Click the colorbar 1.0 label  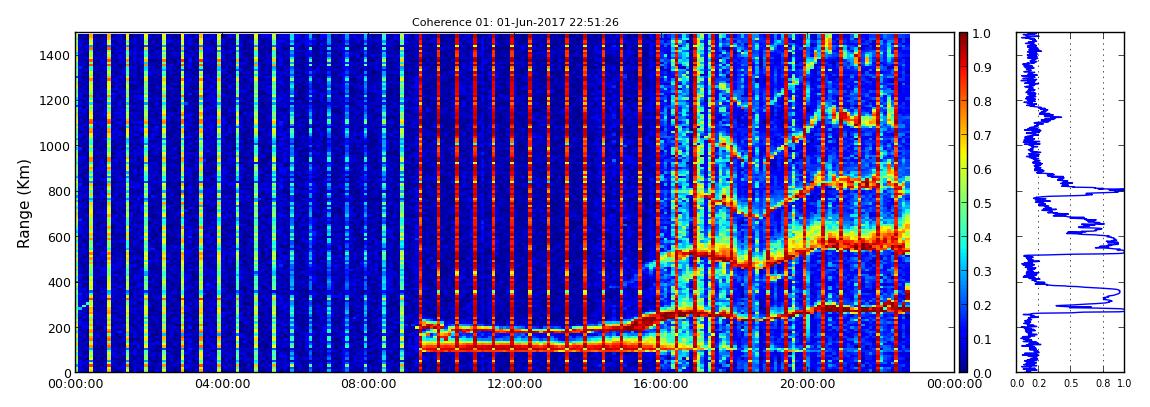[984, 34]
